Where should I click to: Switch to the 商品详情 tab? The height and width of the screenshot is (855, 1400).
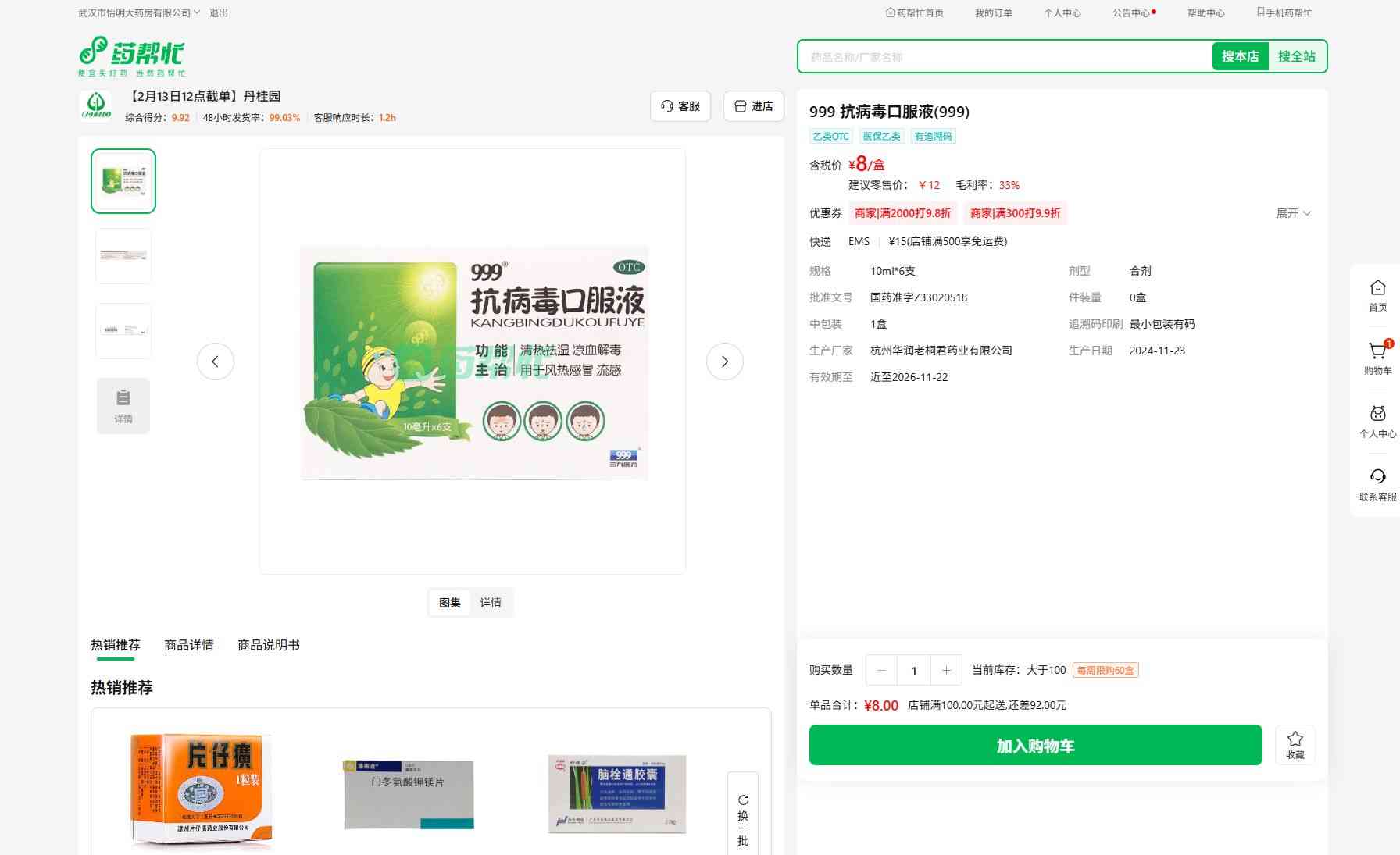189,645
